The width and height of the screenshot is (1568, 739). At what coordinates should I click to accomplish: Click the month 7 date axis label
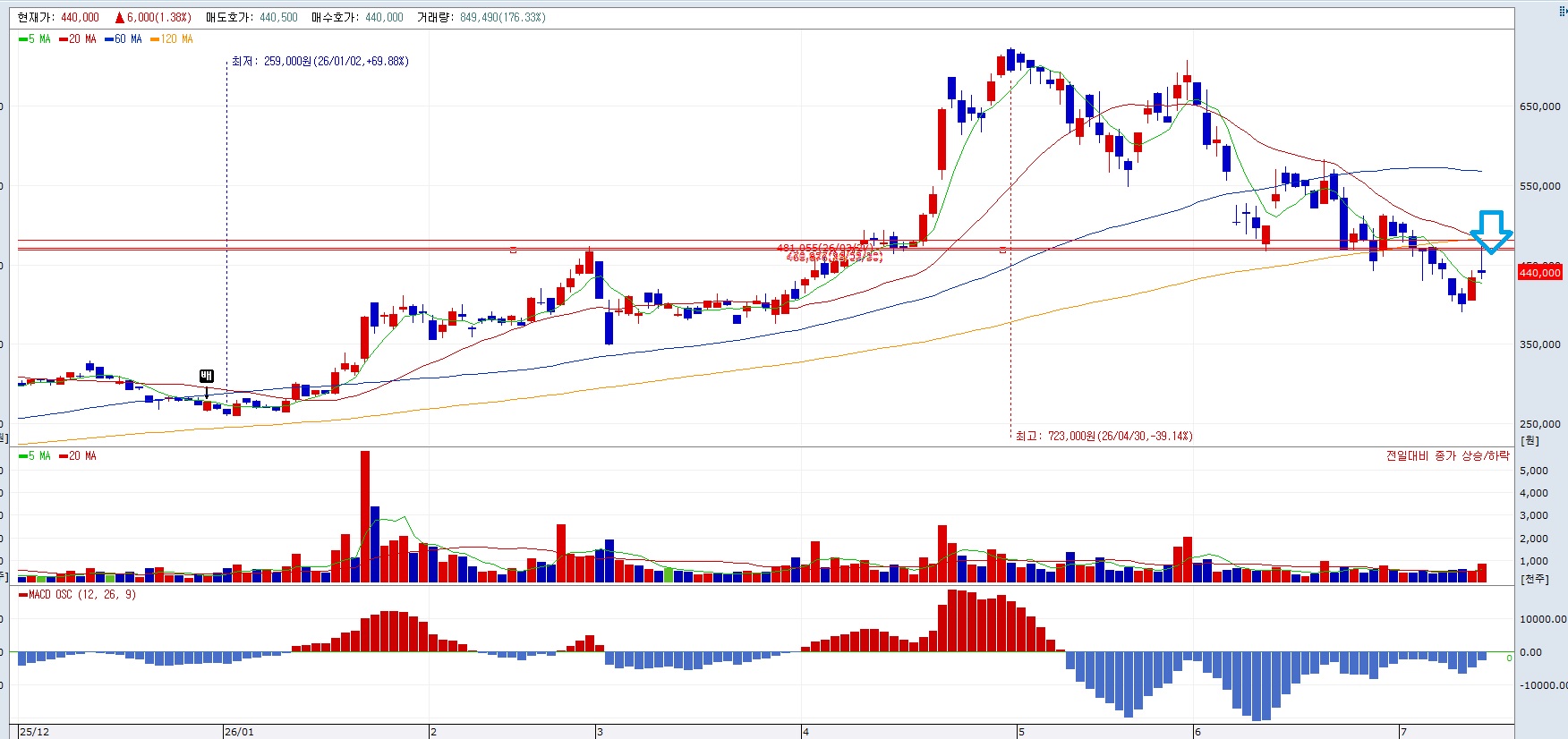tap(1403, 732)
